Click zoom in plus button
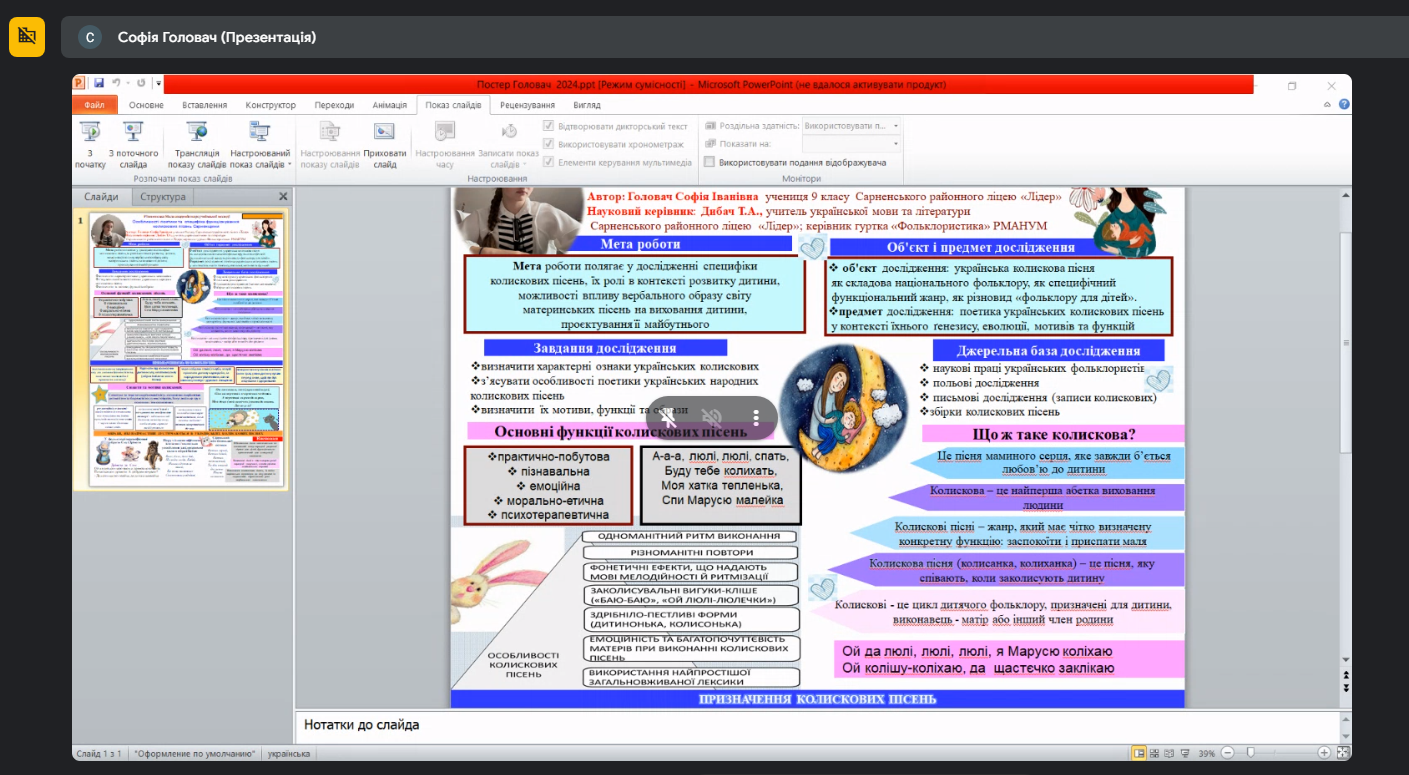The image size is (1409, 775). [1324, 753]
